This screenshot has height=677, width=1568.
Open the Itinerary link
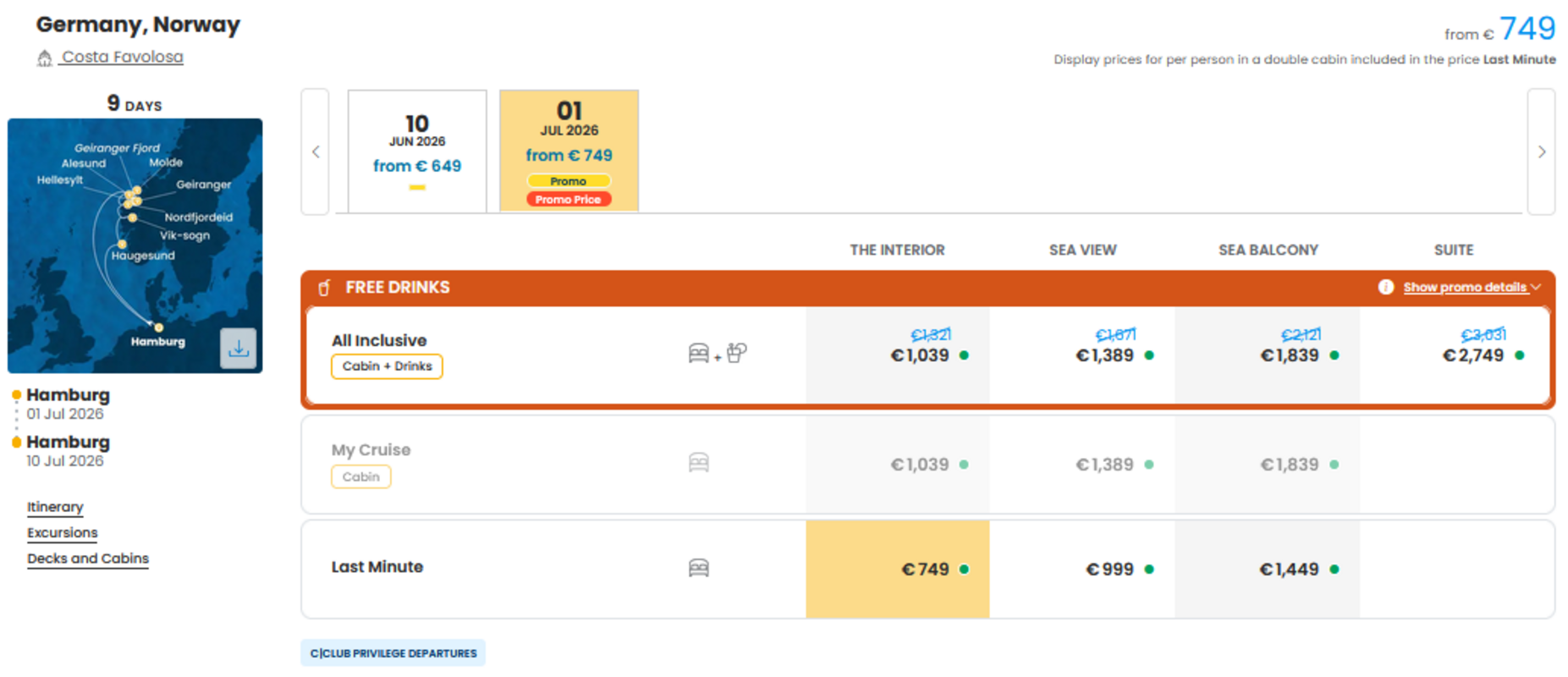[x=55, y=507]
